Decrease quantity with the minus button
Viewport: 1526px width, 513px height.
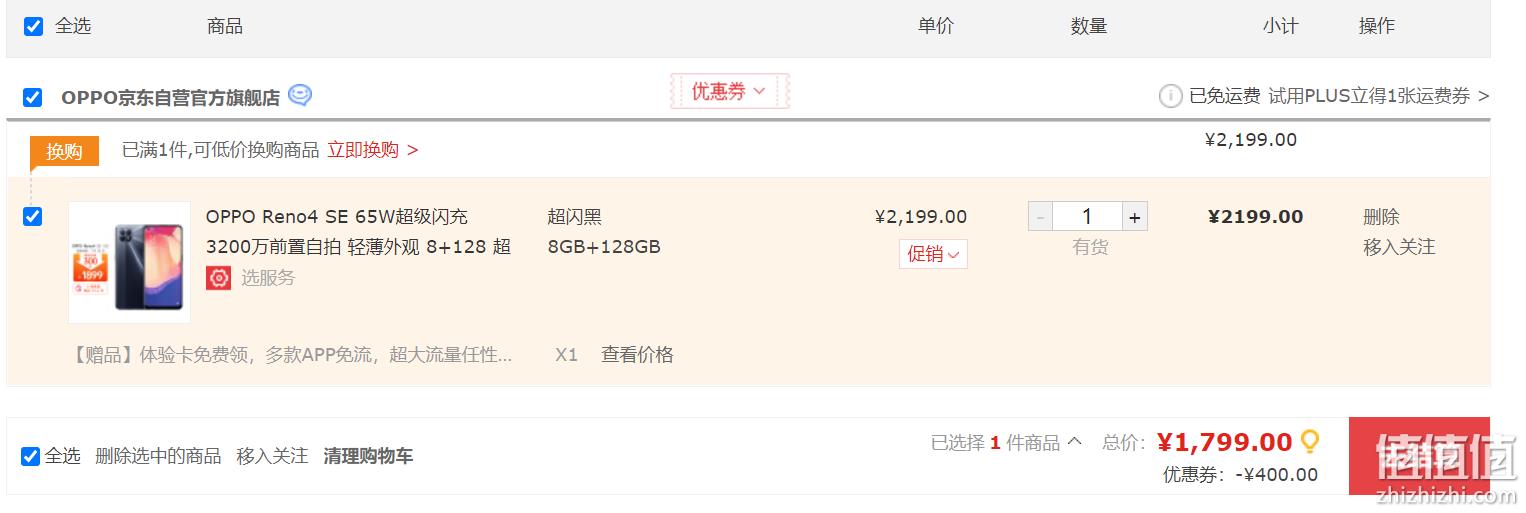pos(1041,217)
